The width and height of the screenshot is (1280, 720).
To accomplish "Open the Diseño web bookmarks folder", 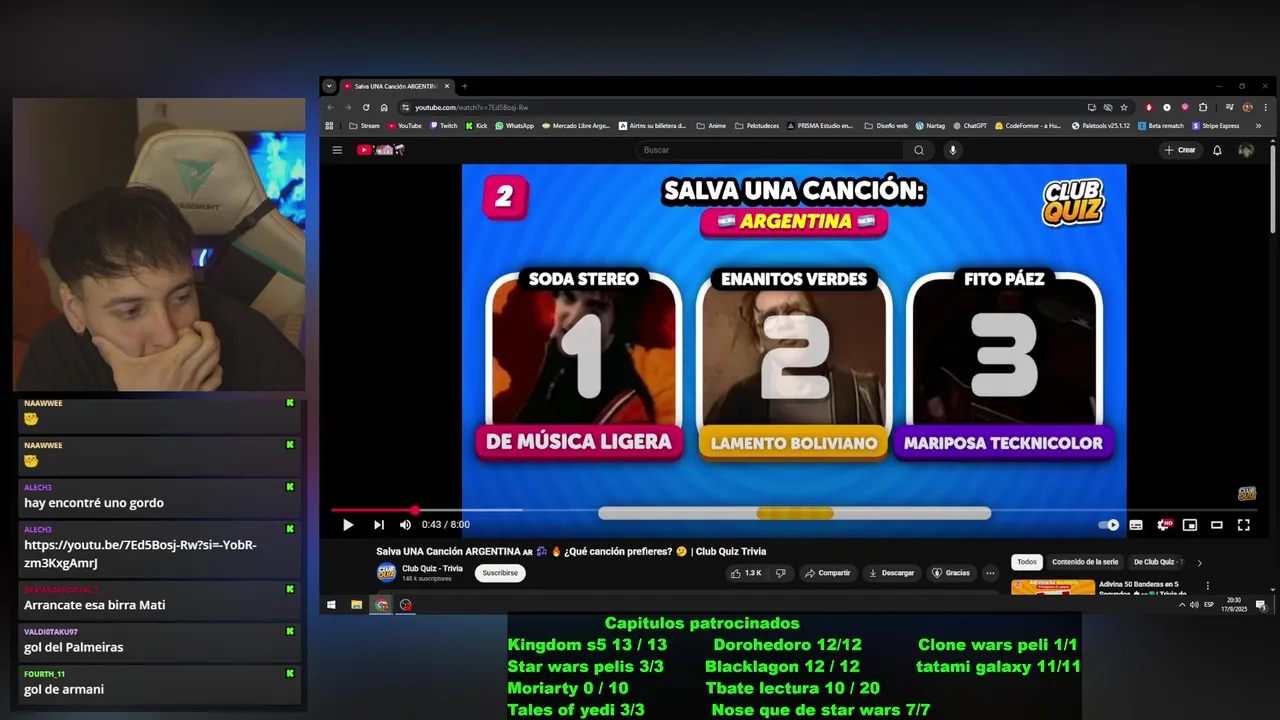I will (886, 126).
